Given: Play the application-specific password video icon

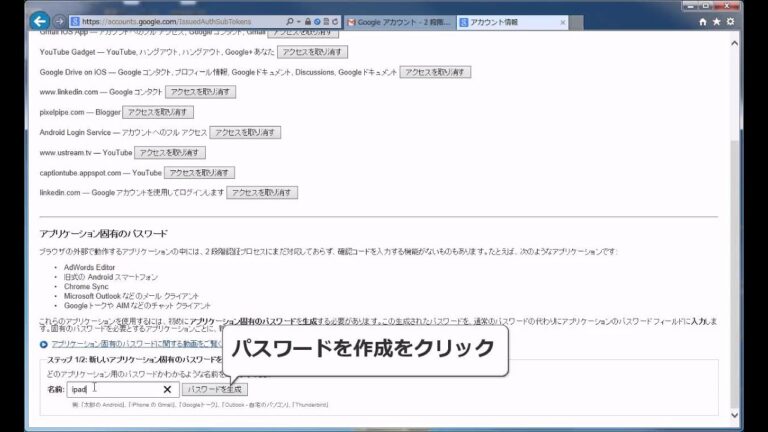Looking at the screenshot, I should coord(44,344).
